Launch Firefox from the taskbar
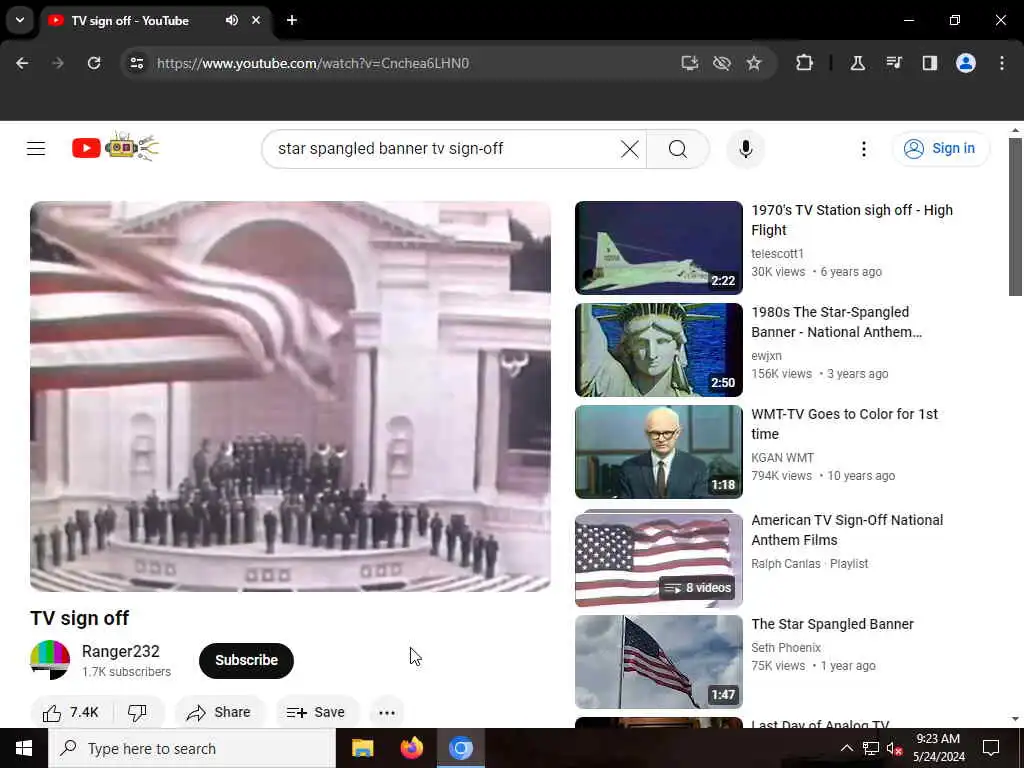The width and height of the screenshot is (1024, 768). pyautogui.click(x=411, y=748)
